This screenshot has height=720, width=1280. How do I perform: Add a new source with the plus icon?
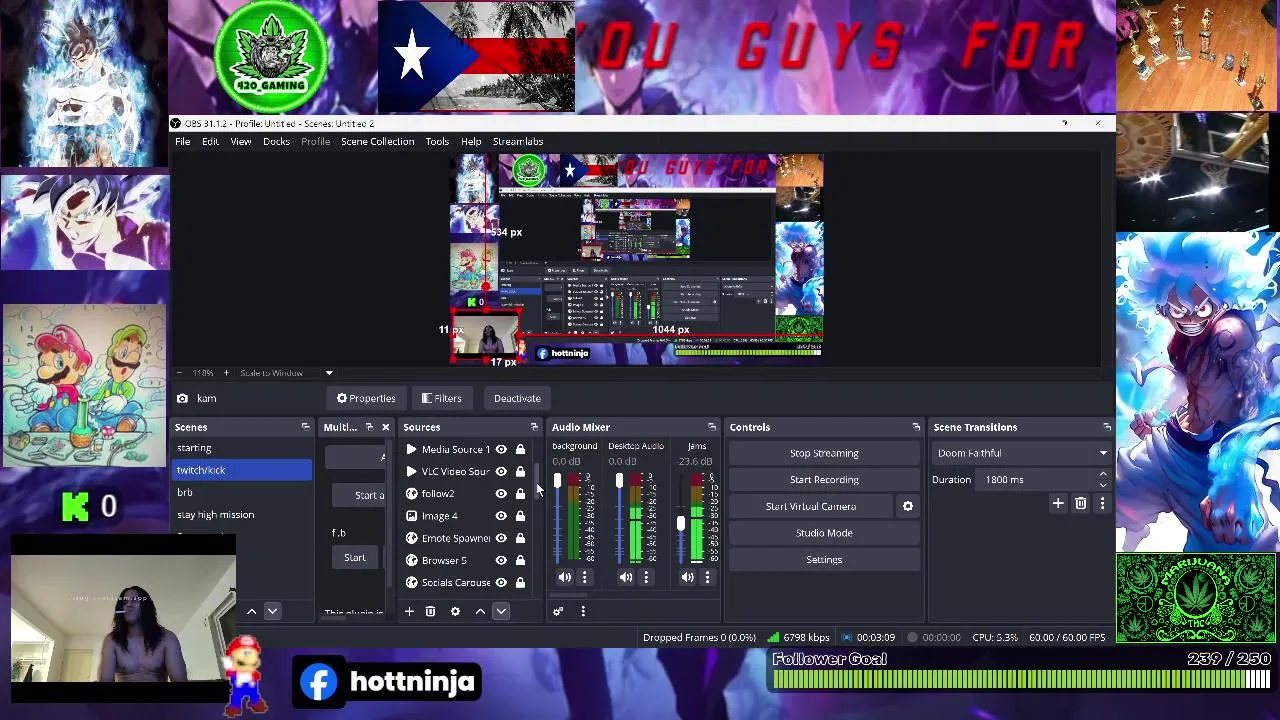[x=409, y=611]
